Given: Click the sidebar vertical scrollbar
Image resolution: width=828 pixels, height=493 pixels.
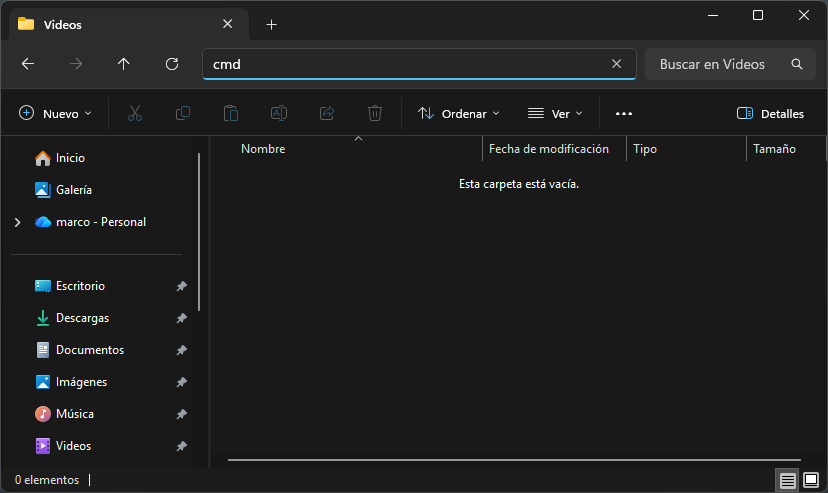Looking at the screenshot, I should (x=199, y=232).
